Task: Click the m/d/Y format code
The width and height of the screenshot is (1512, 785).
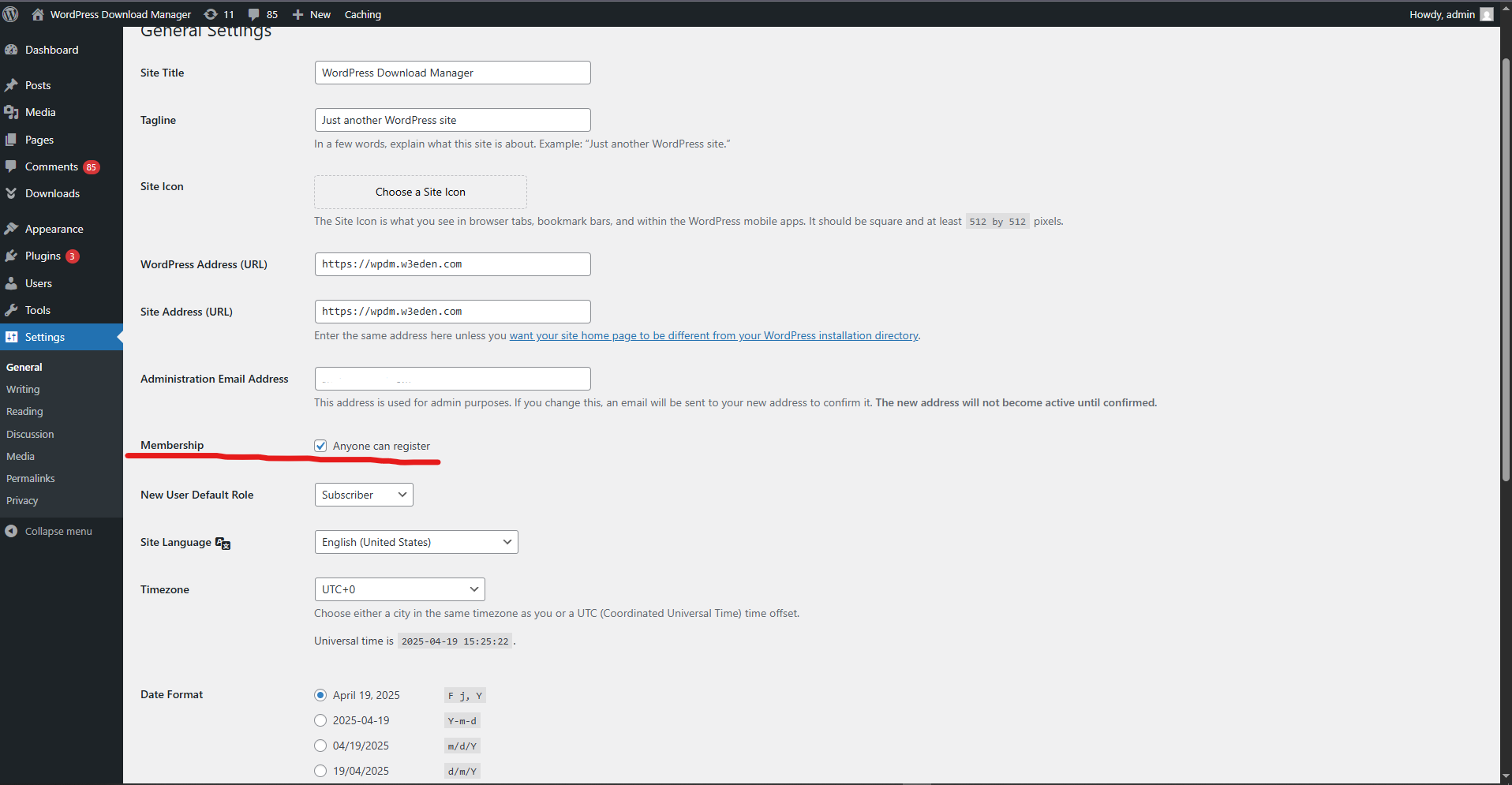Action: click(462, 746)
